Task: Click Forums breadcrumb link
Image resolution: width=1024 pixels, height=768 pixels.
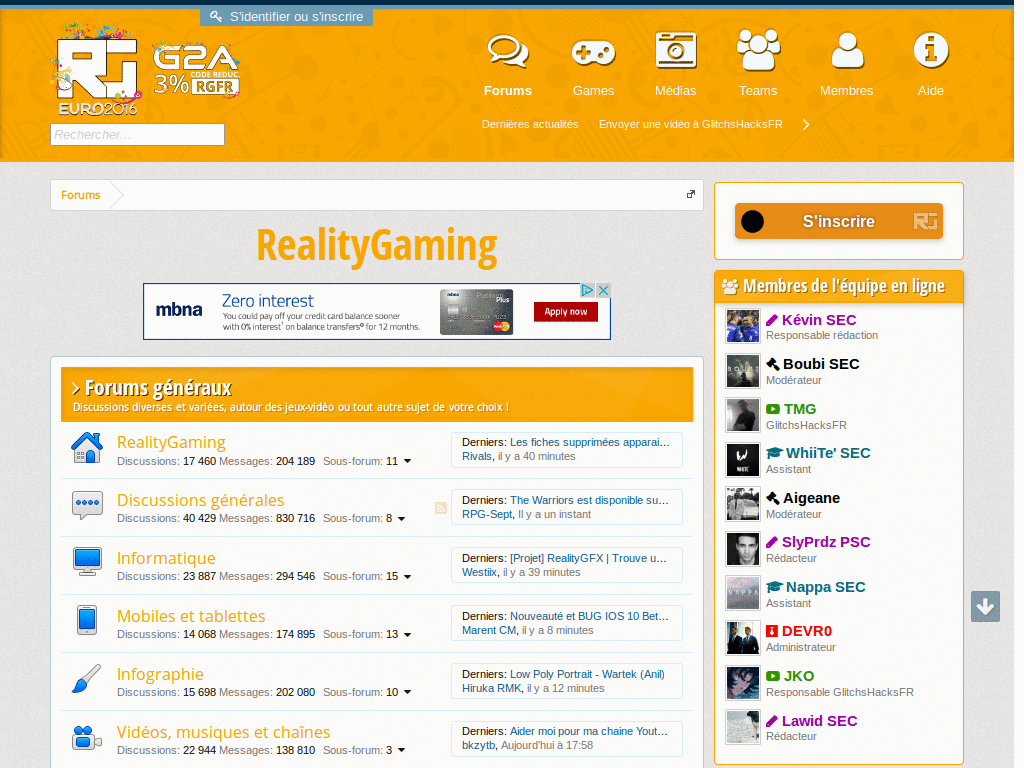Action: pyautogui.click(x=80, y=195)
